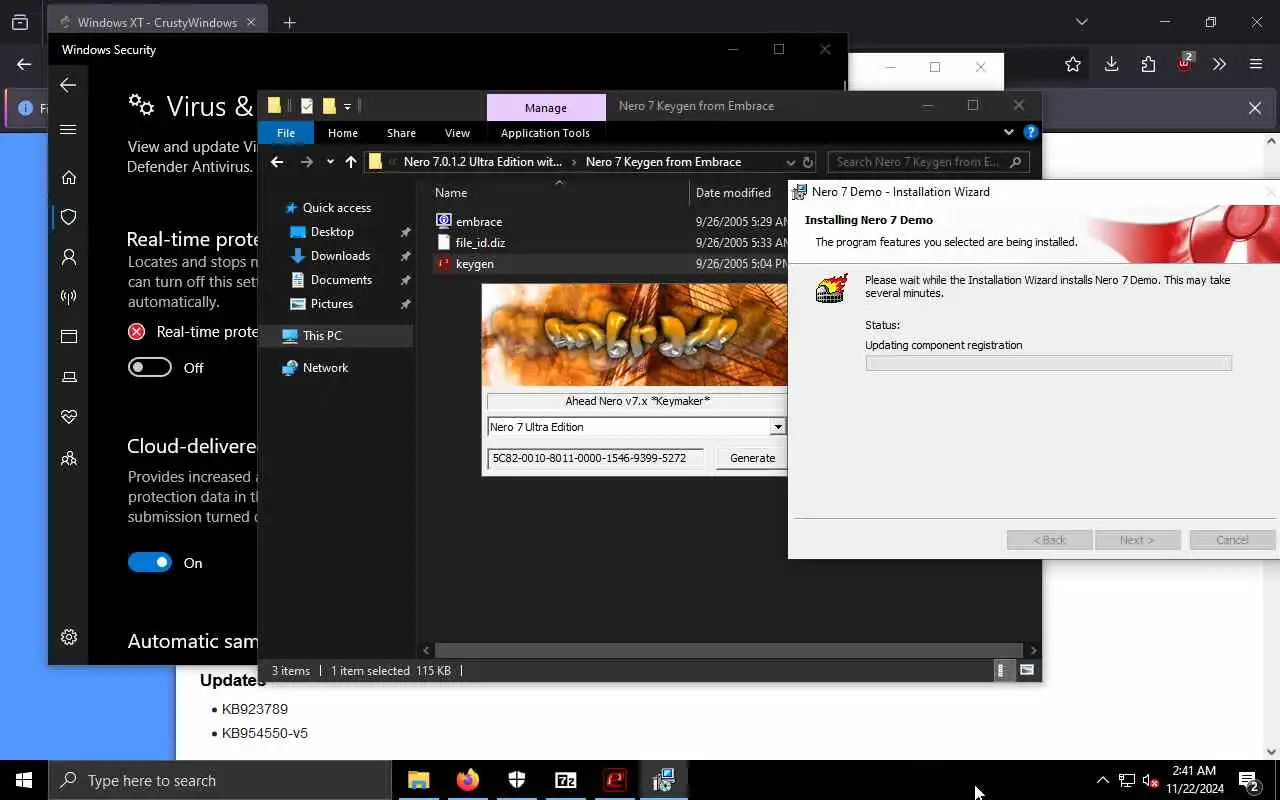1280x800 pixels.
Task: Open Account protection person icon
Action: point(69,257)
